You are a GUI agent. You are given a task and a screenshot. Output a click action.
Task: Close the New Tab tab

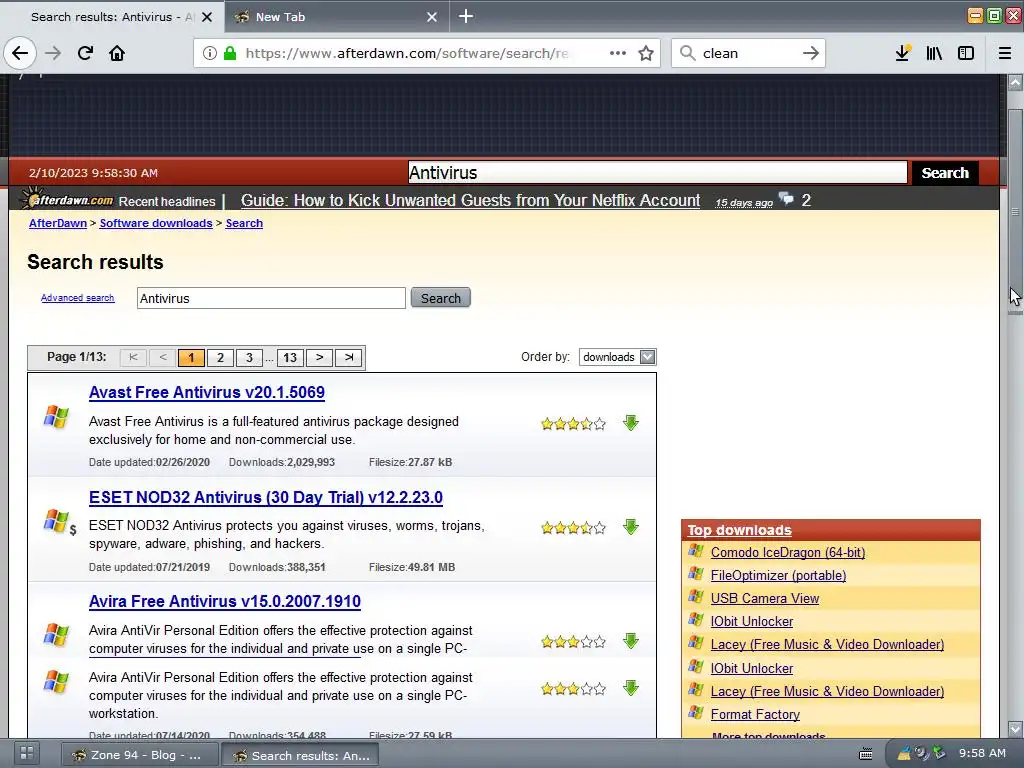(x=432, y=17)
